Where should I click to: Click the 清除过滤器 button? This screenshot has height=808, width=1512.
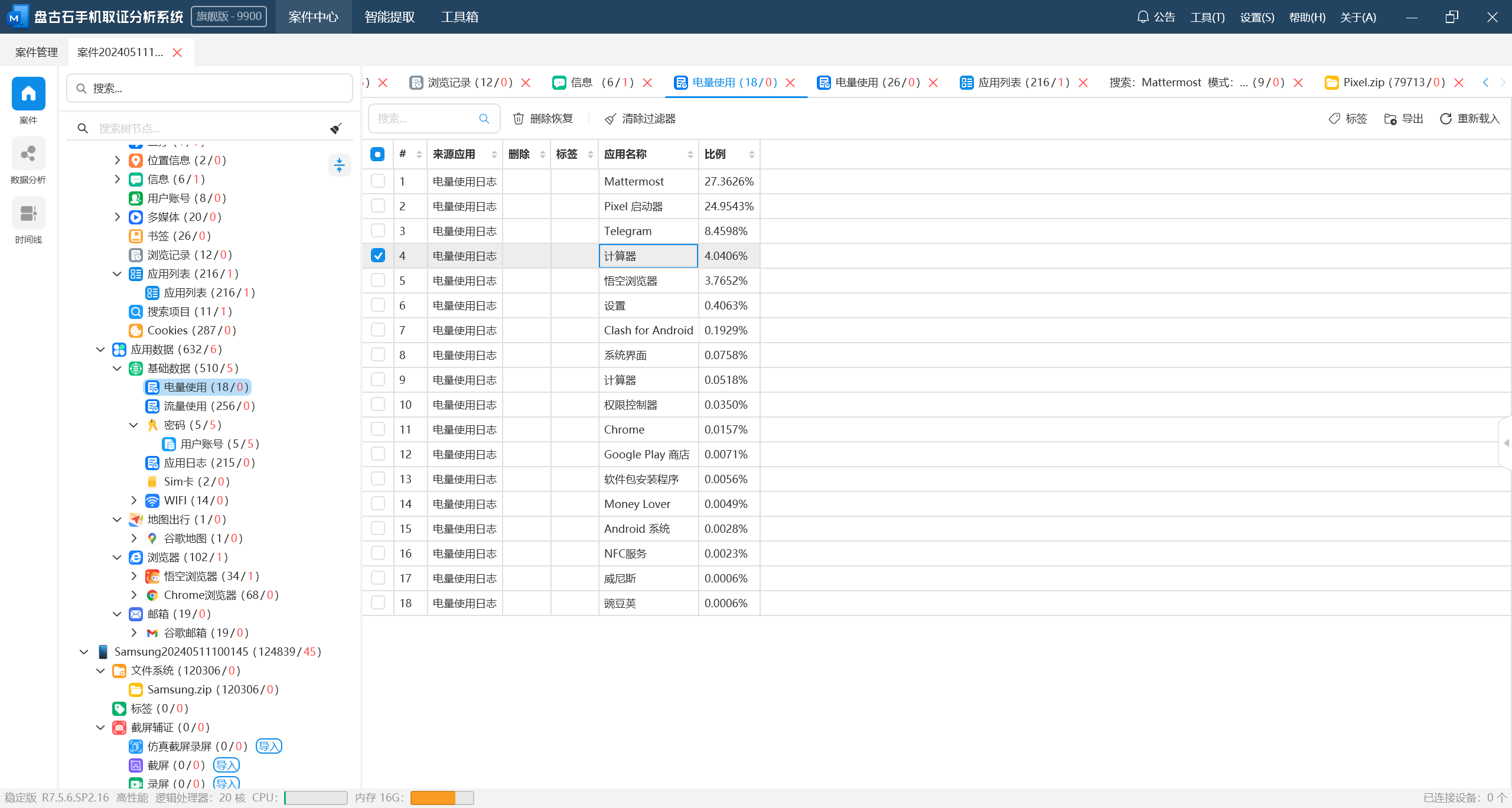[640, 119]
